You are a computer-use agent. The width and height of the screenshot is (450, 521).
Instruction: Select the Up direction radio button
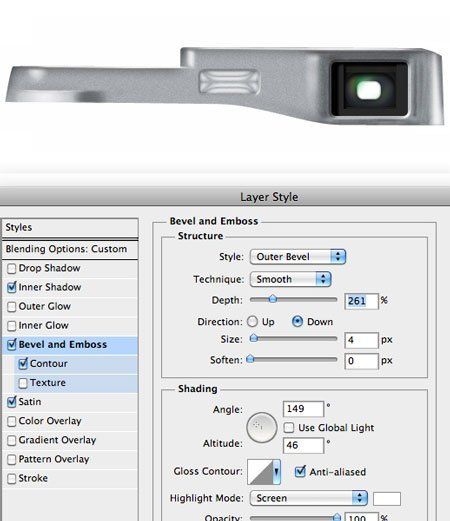[252, 322]
